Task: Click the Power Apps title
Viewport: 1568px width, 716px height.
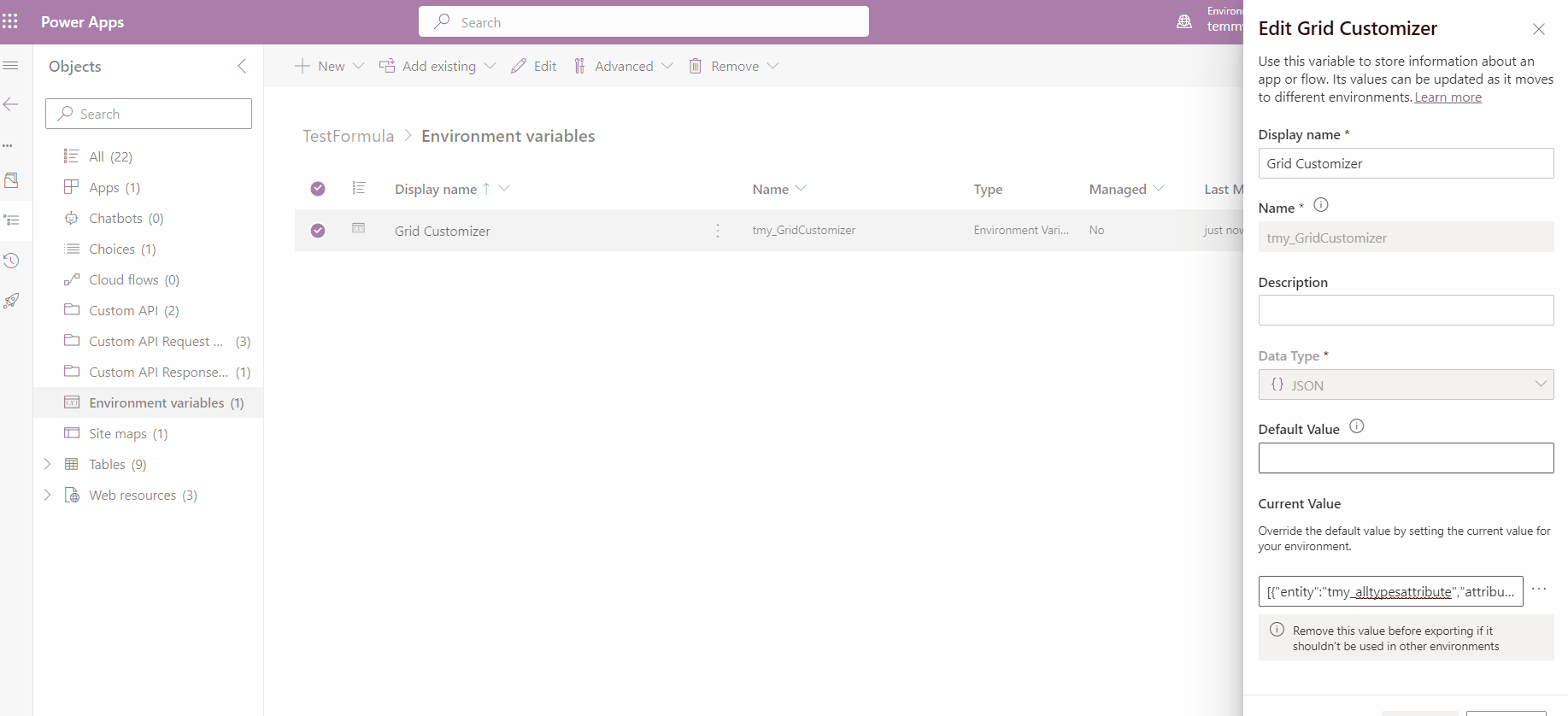Action: [x=82, y=22]
